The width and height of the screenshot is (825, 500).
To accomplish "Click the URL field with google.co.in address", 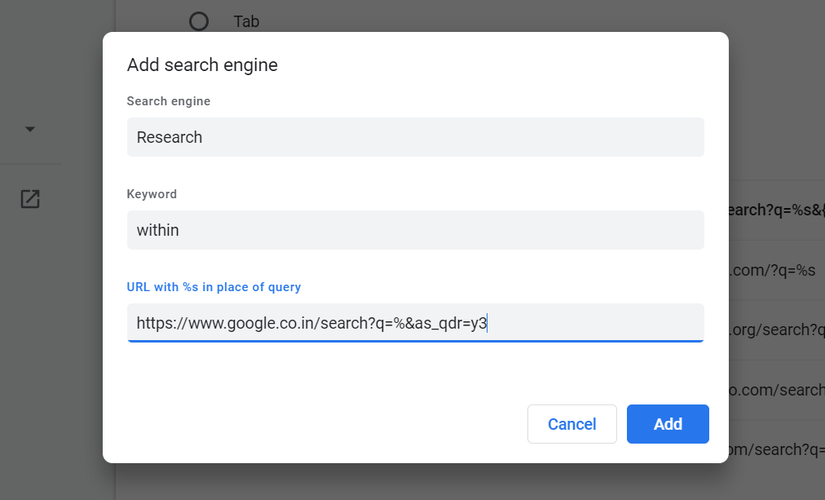I will coord(415,323).
